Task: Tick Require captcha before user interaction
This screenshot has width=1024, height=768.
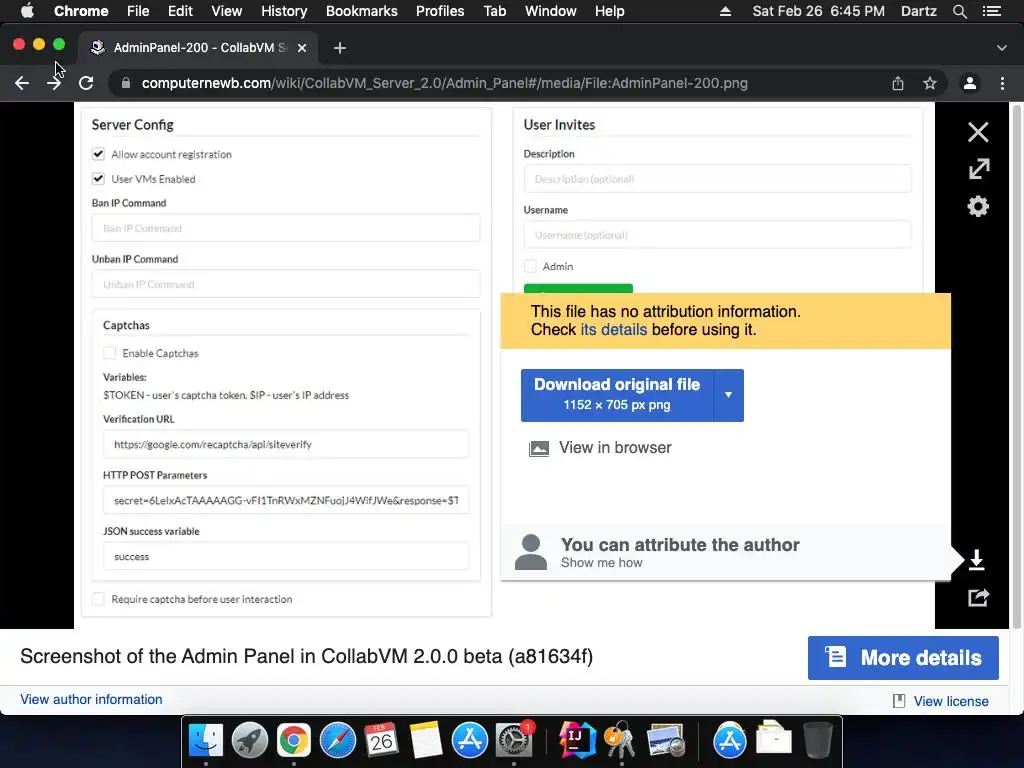Action: pyautogui.click(x=98, y=599)
